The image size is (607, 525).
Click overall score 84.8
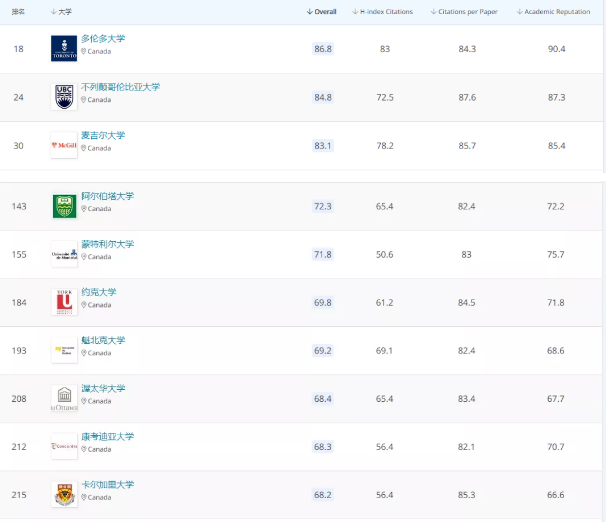click(x=323, y=97)
